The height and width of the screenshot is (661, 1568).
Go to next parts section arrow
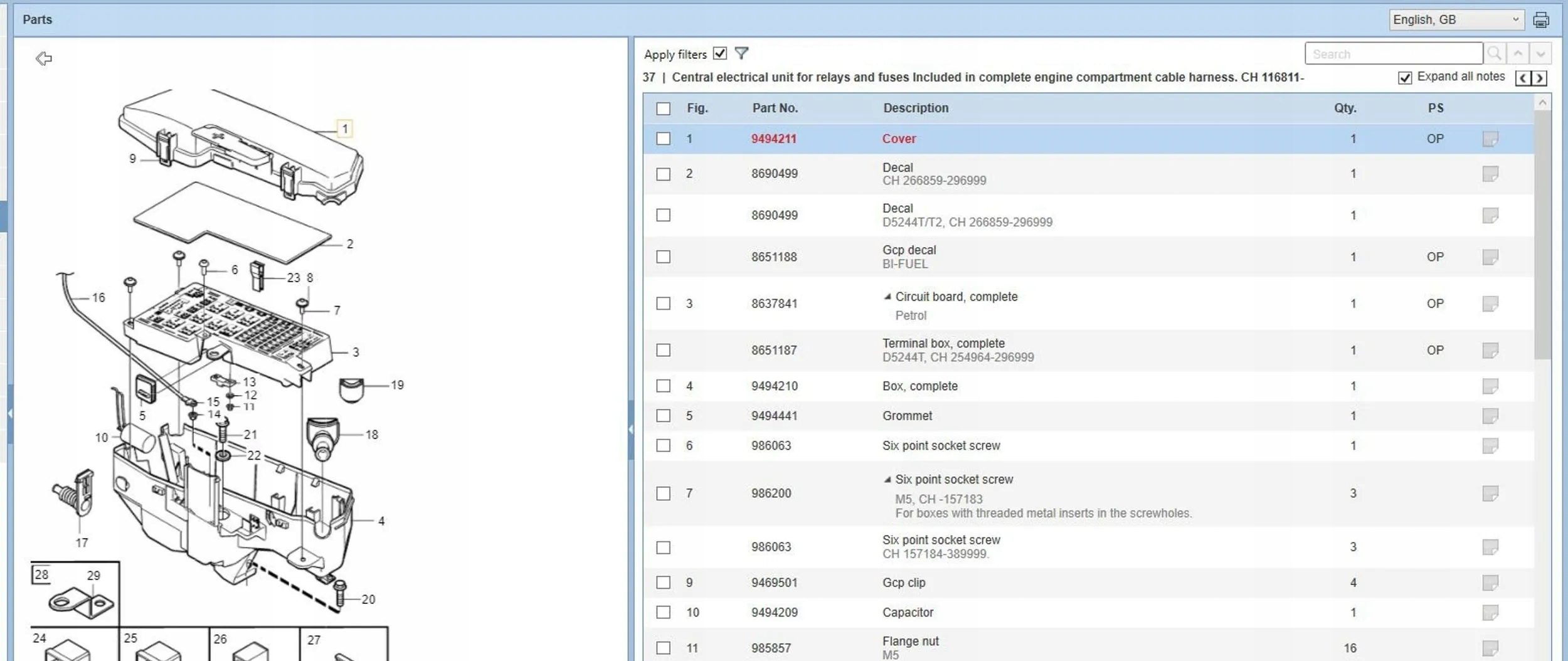[x=1539, y=78]
